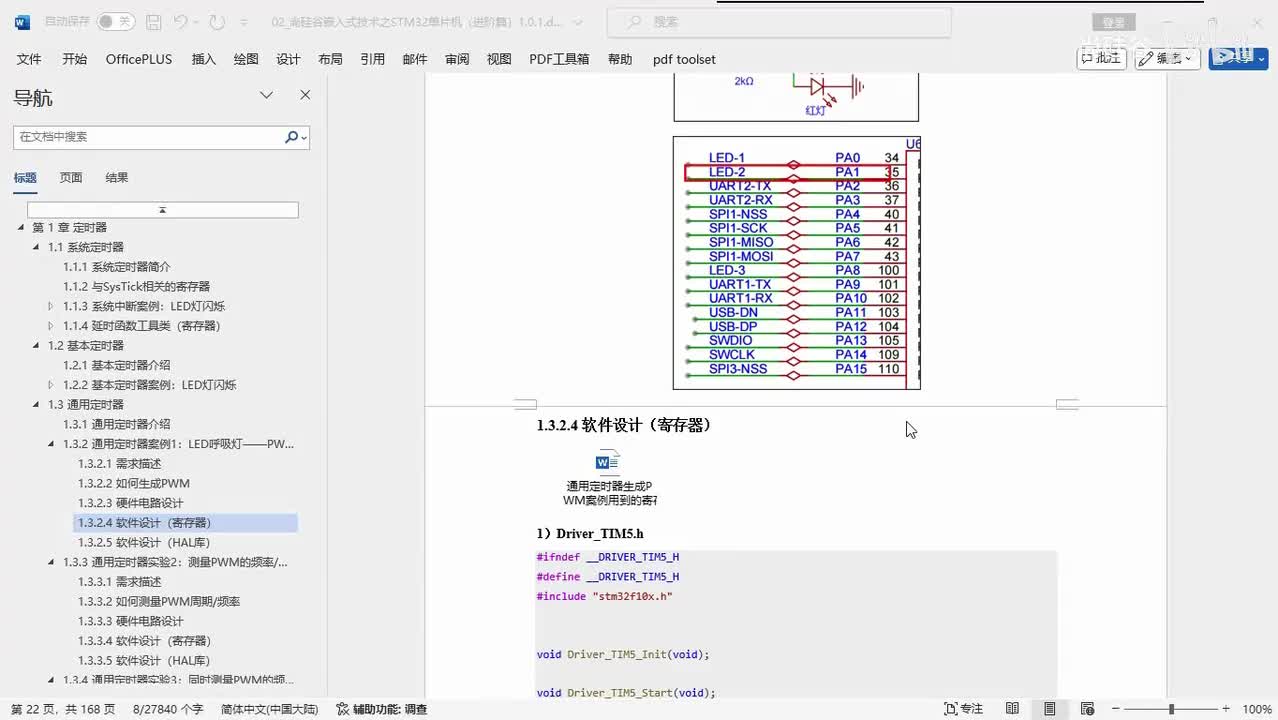This screenshot has height=720, width=1278.
Task: Toggle the AutoSave switch off/on
Action: (x=115, y=22)
